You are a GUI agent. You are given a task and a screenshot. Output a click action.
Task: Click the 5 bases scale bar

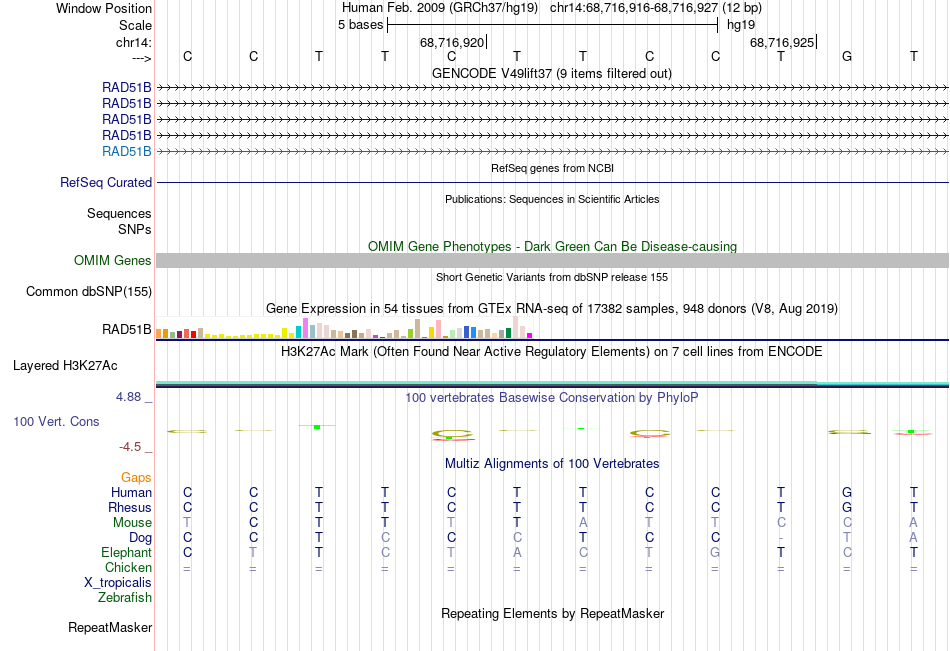[x=553, y=25]
